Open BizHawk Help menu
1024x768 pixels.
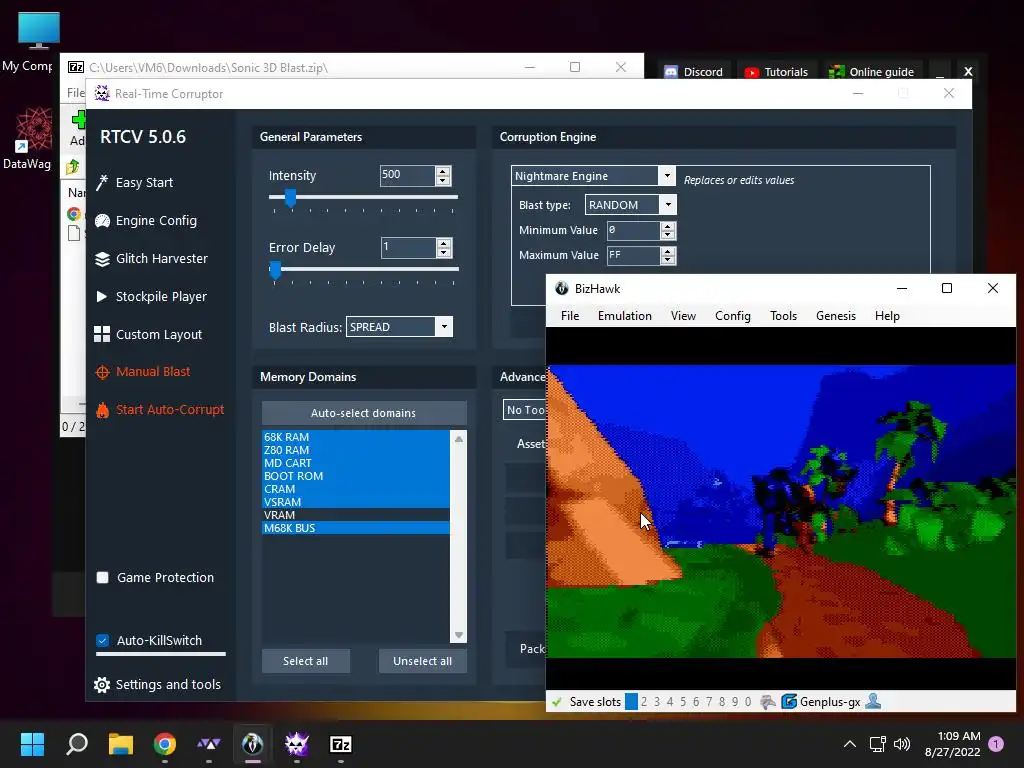887,316
